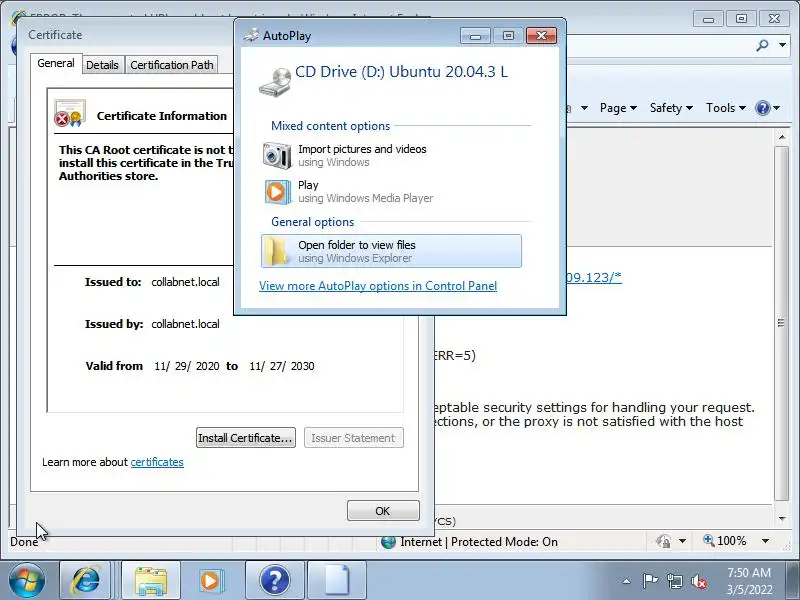Open the zoom level dropdown arrow
The image size is (800, 600).
coord(765,541)
